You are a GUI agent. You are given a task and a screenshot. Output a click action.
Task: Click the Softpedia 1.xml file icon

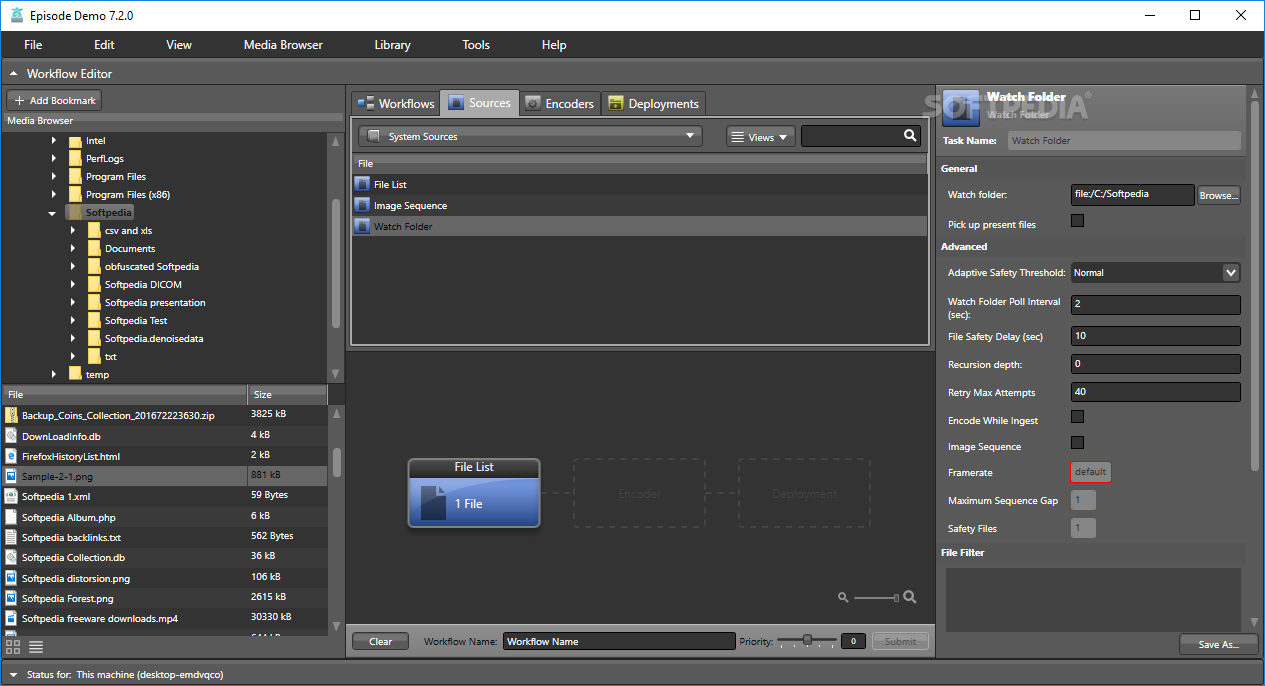coord(12,496)
